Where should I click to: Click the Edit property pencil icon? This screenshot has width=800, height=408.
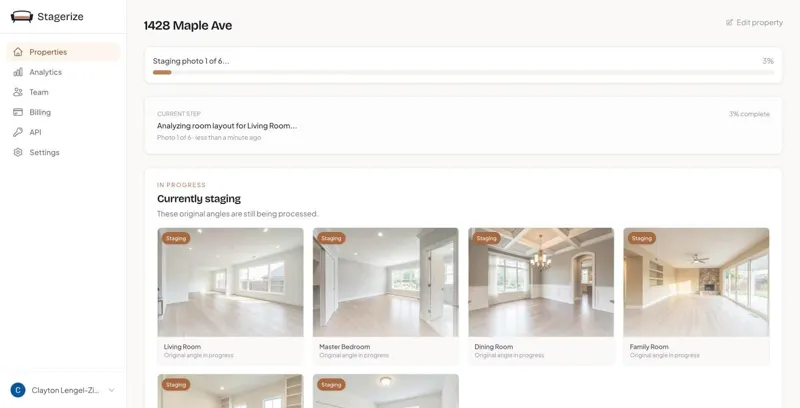click(730, 22)
